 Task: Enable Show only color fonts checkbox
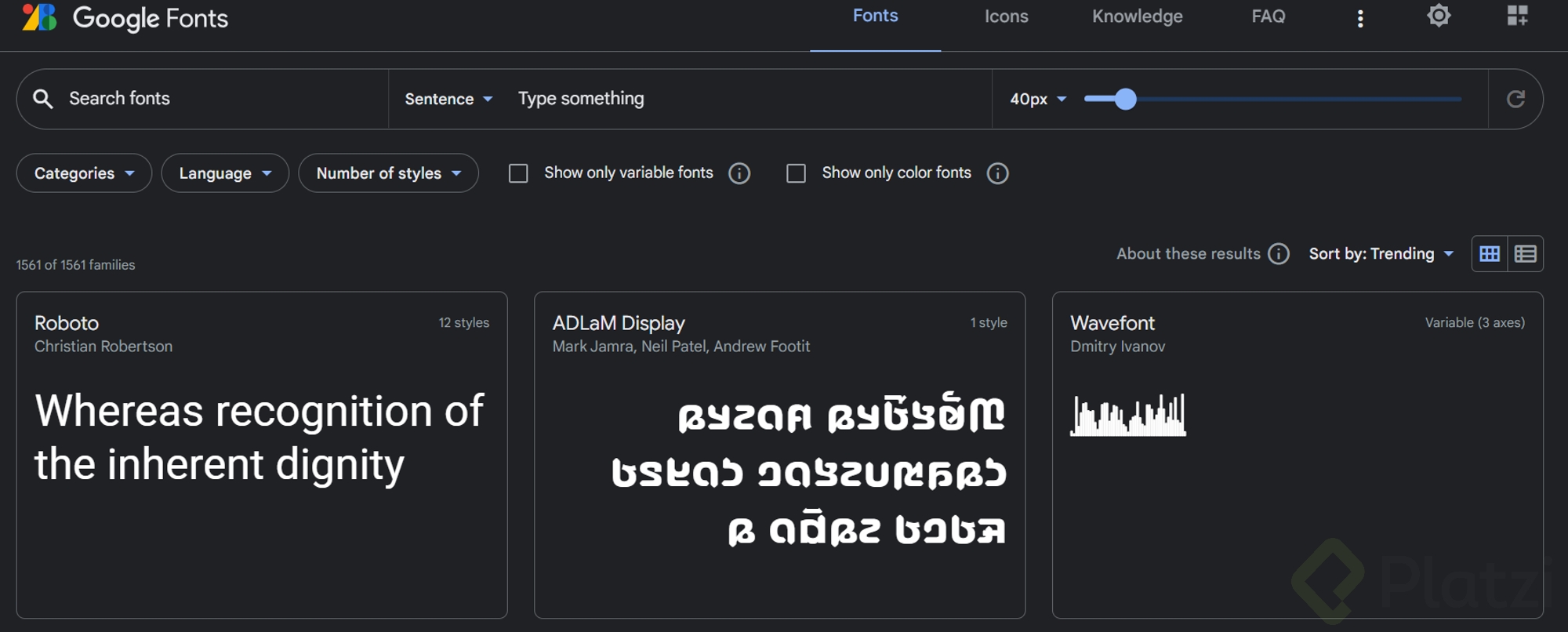(796, 173)
